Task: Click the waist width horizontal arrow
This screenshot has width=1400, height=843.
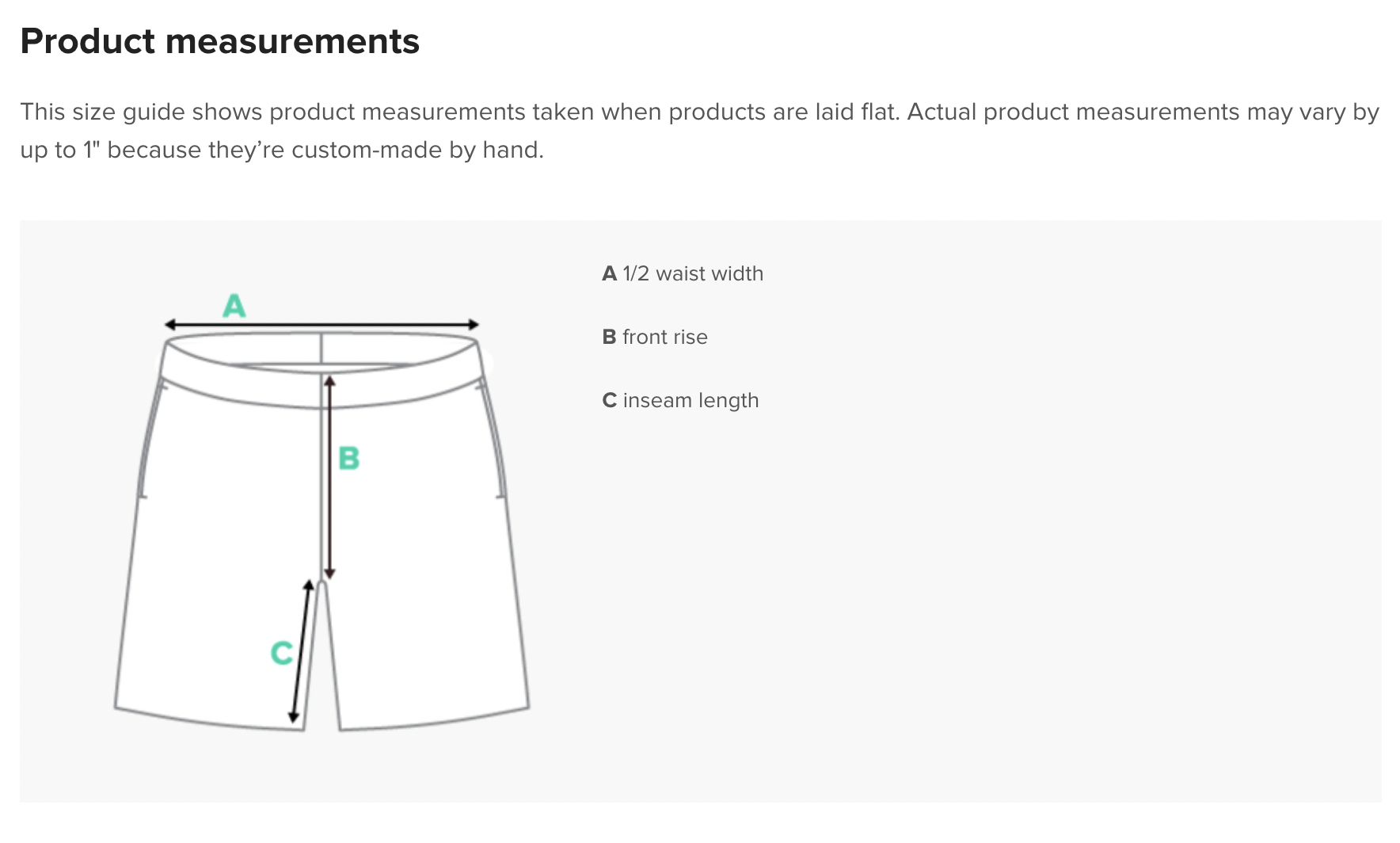Action: click(321, 324)
